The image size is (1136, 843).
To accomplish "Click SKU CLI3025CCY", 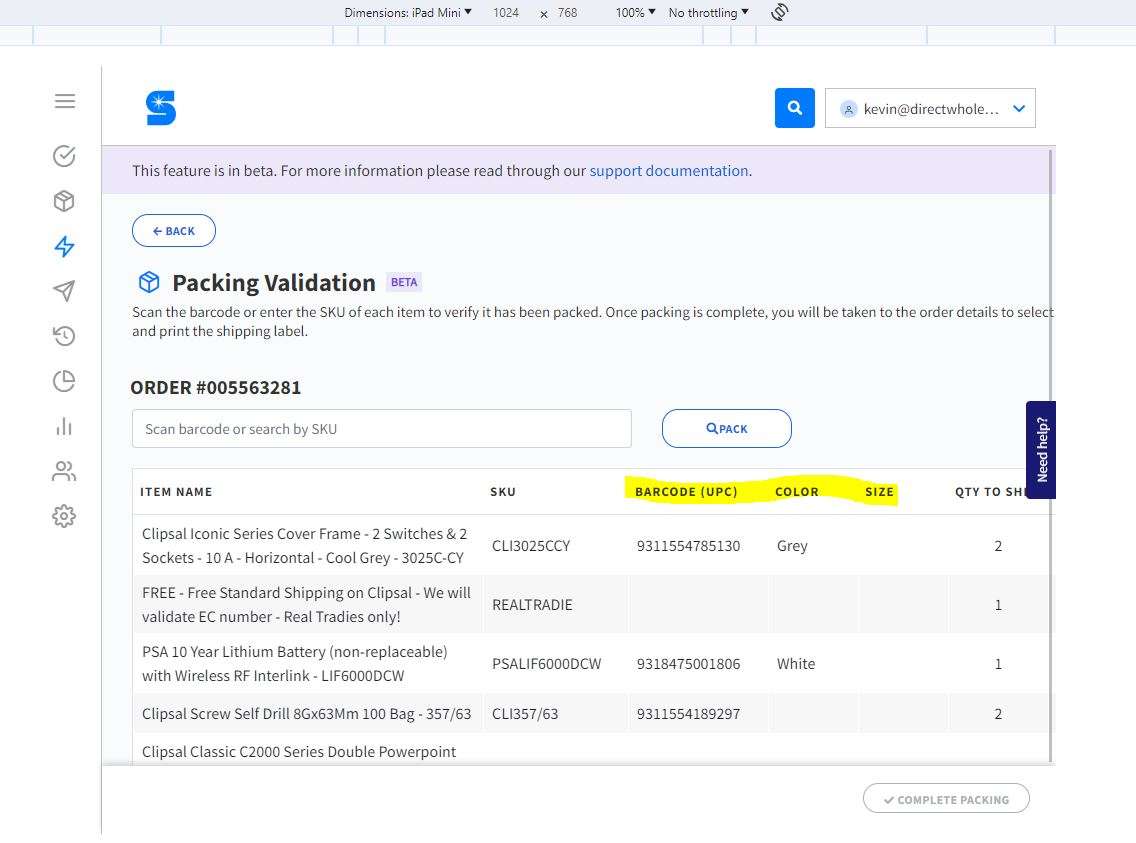I will (531, 545).
